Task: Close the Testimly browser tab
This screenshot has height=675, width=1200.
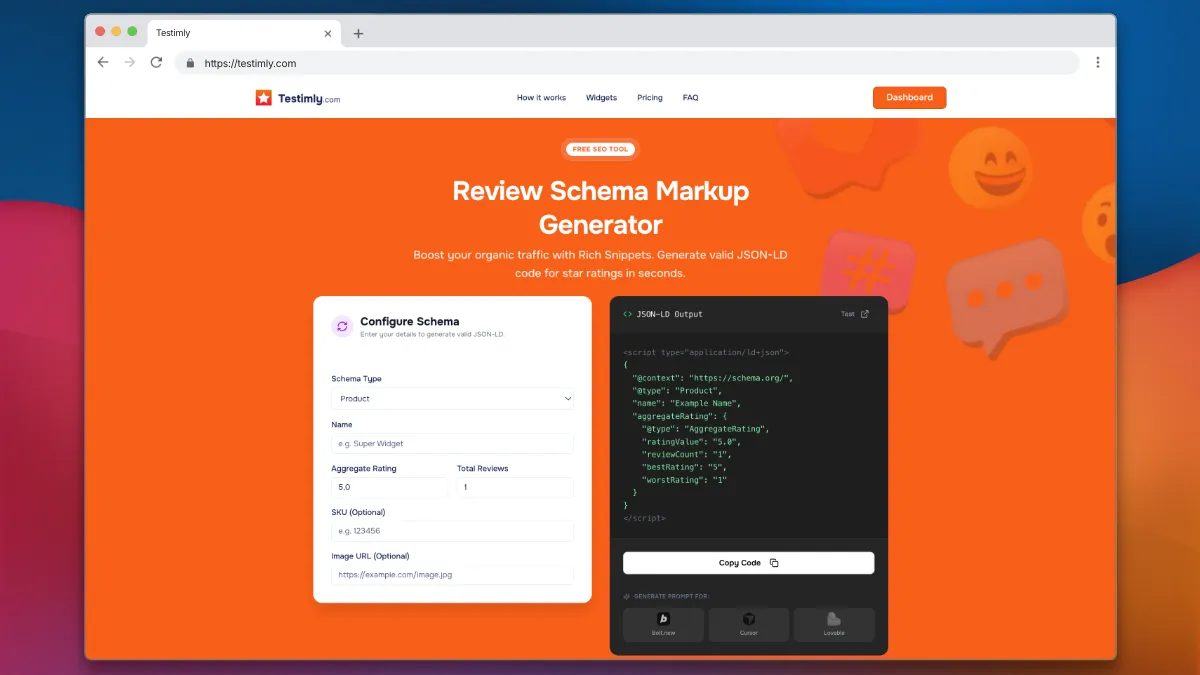Action: pos(327,33)
